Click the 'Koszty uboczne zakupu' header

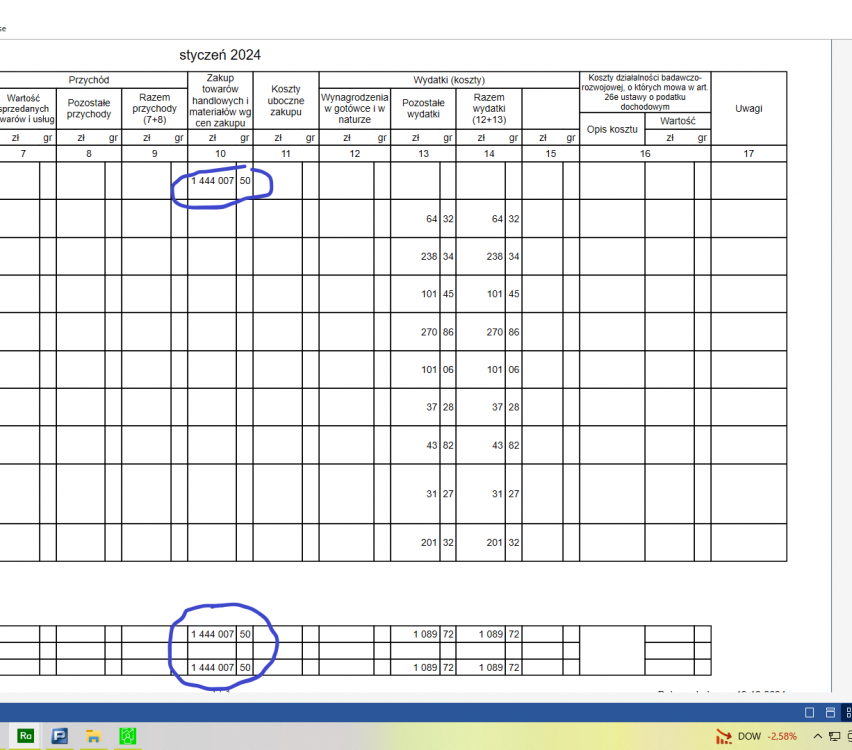click(285, 101)
